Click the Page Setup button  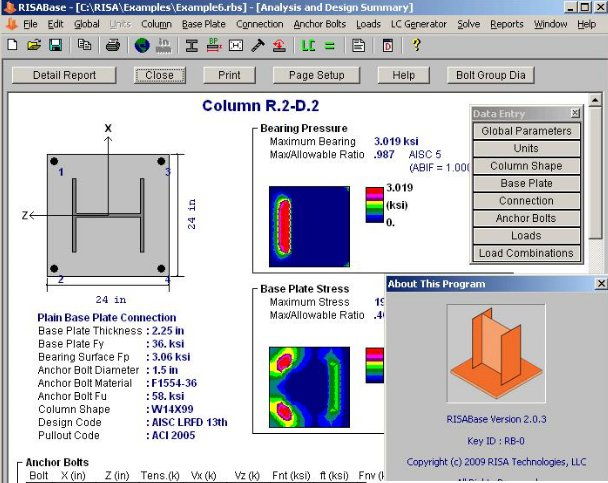316,75
